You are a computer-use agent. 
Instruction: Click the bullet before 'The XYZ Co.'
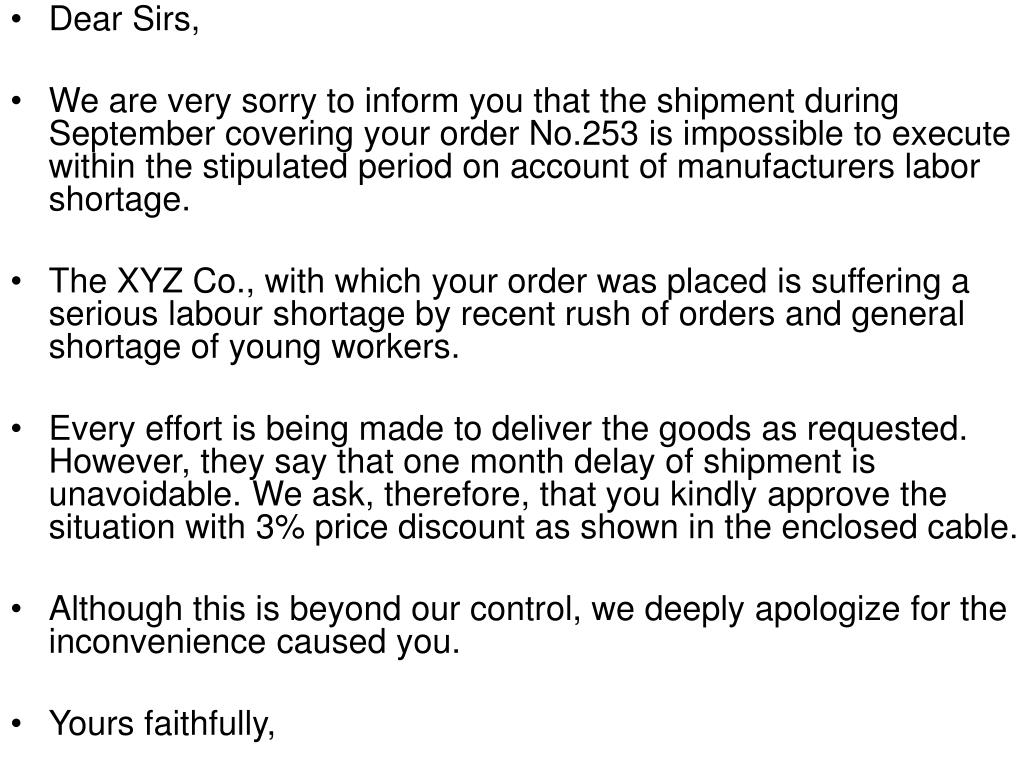[x=16, y=282]
